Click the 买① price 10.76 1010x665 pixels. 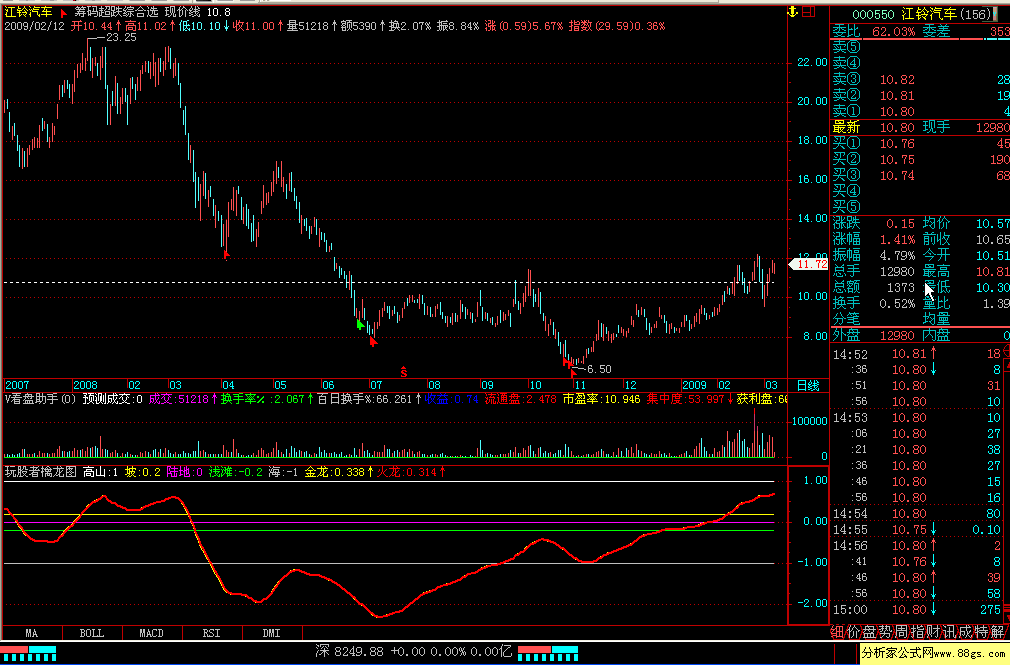897,144
